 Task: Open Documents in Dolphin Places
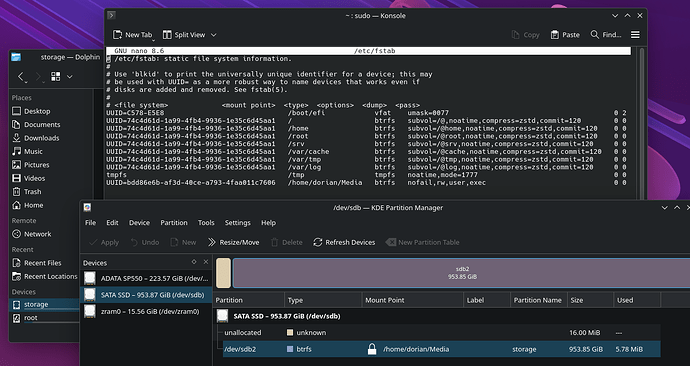click(36, 124)
